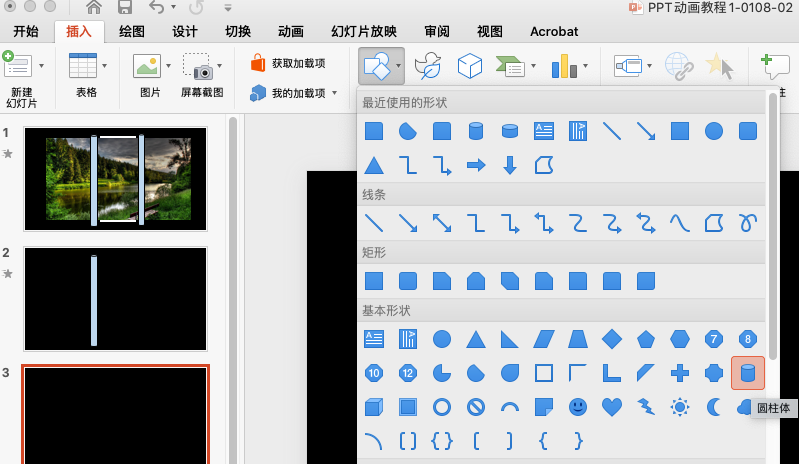Open the hyperlink globe tool
799x464 pixels.
(679, 66)
